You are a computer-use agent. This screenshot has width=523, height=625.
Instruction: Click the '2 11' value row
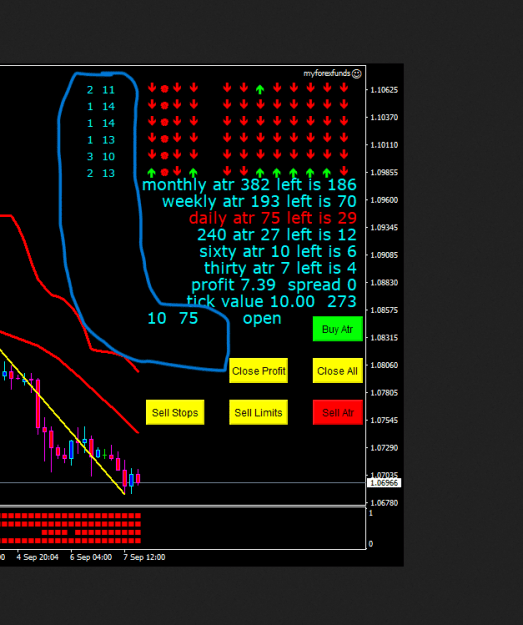coord(101,90)
